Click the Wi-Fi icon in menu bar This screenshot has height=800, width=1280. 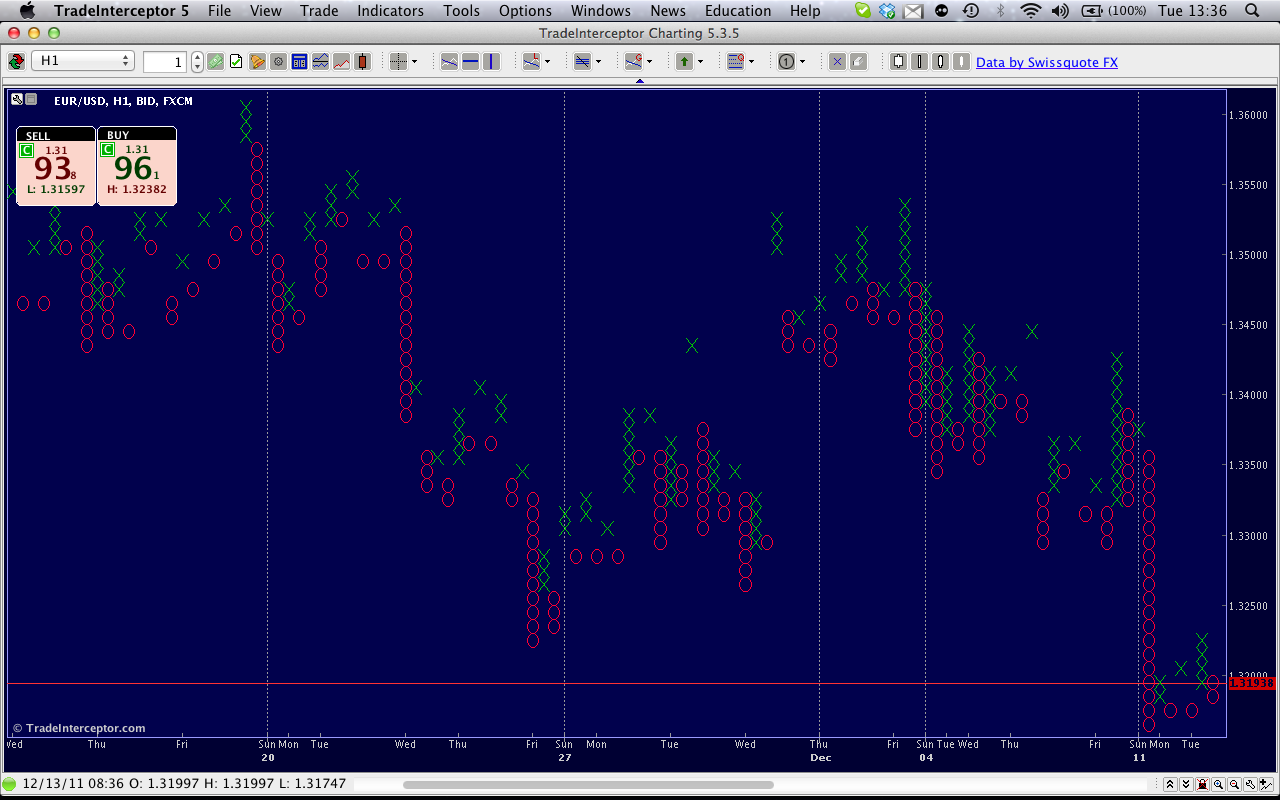(1031, 11)
